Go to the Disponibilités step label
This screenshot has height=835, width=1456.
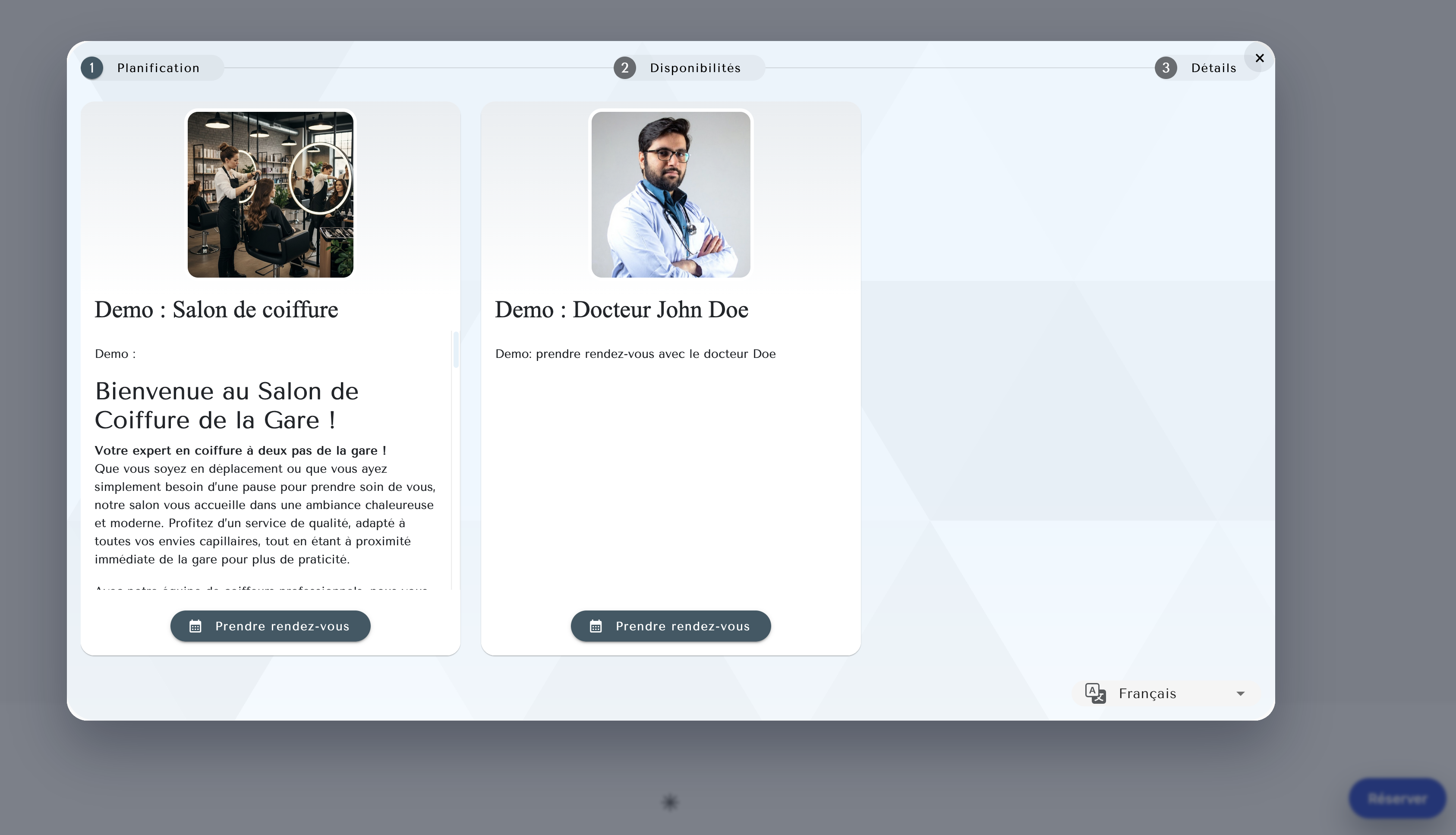tap(695, 68)
